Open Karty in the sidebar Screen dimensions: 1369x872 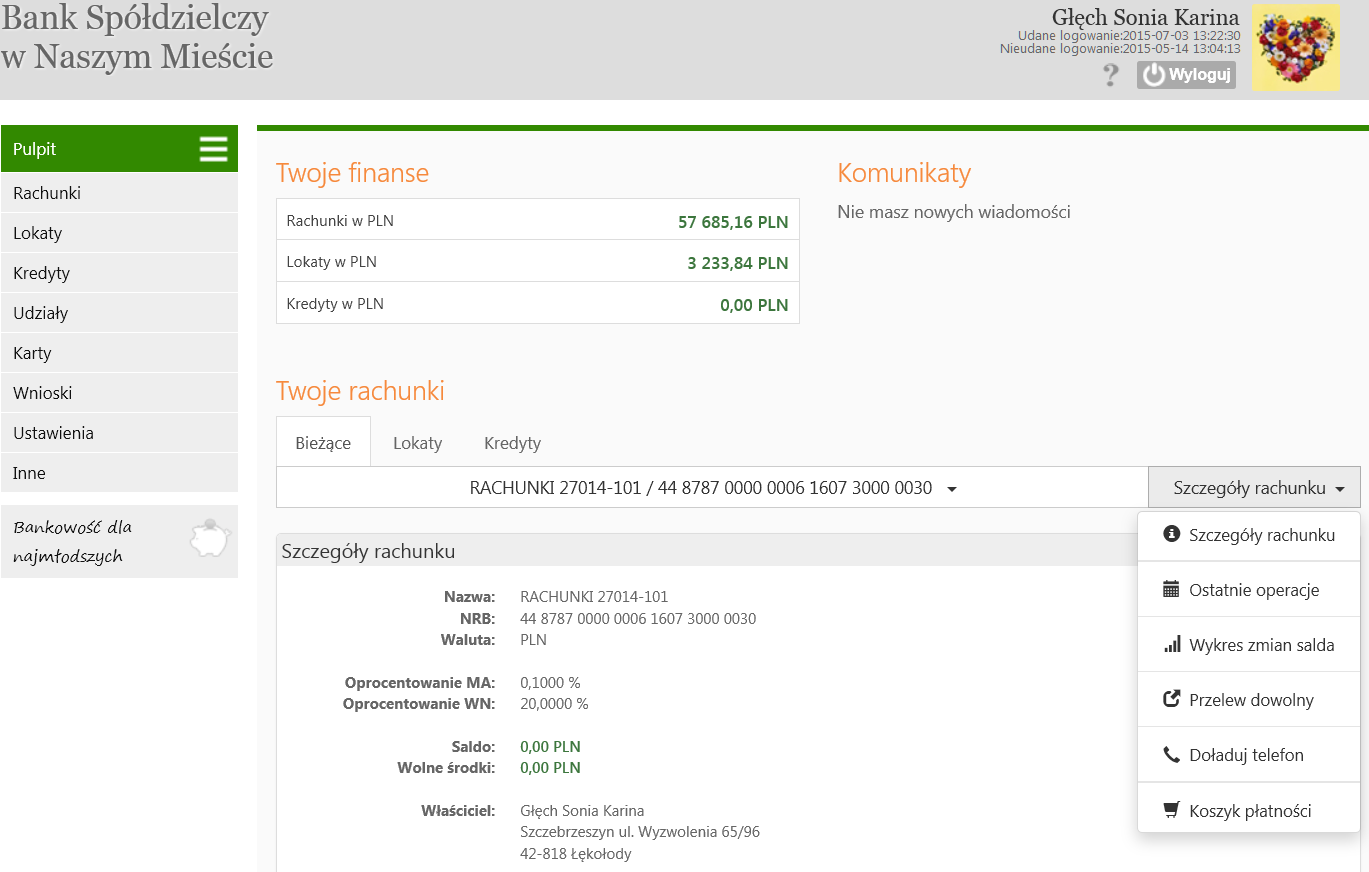tap(120, 353)
